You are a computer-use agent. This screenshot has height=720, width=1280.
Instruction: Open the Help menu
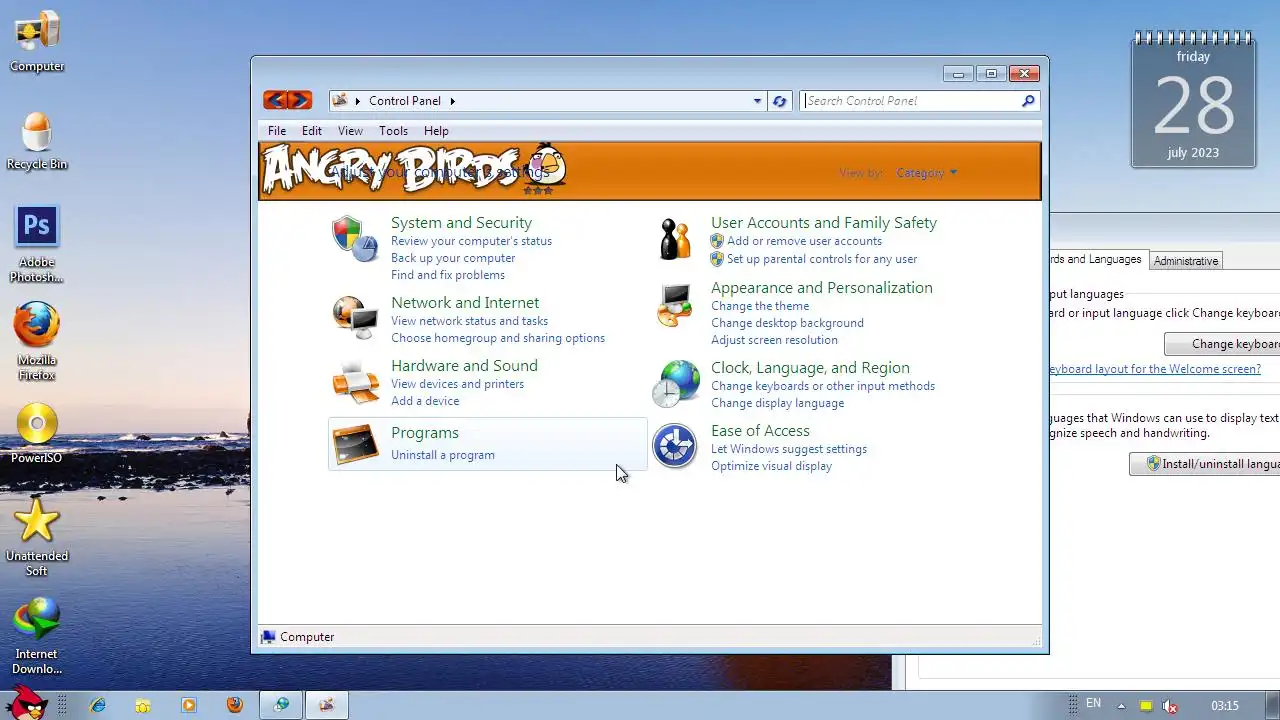(436, 131)
